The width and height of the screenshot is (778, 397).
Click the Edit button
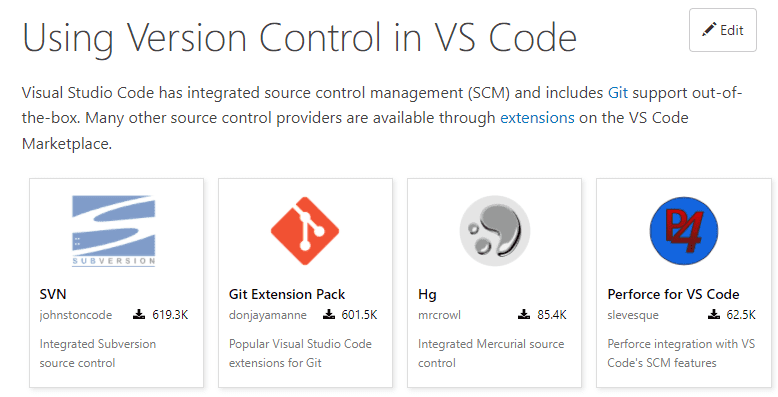(x=723, y=30)
